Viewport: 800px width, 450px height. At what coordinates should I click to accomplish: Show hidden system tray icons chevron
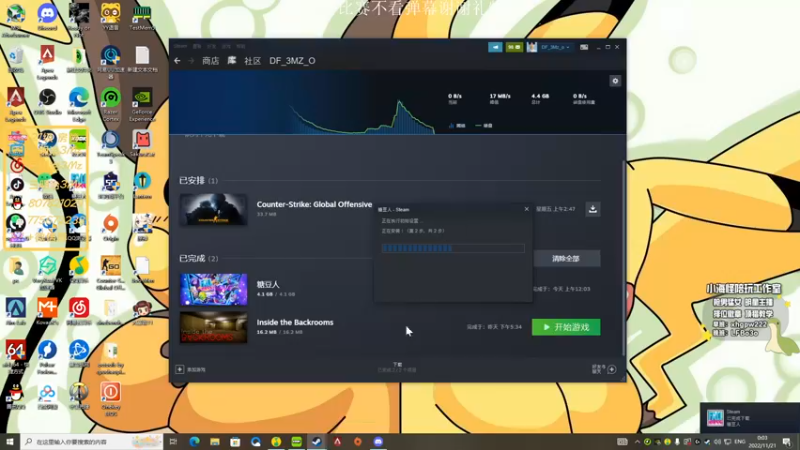click(637, 441)
